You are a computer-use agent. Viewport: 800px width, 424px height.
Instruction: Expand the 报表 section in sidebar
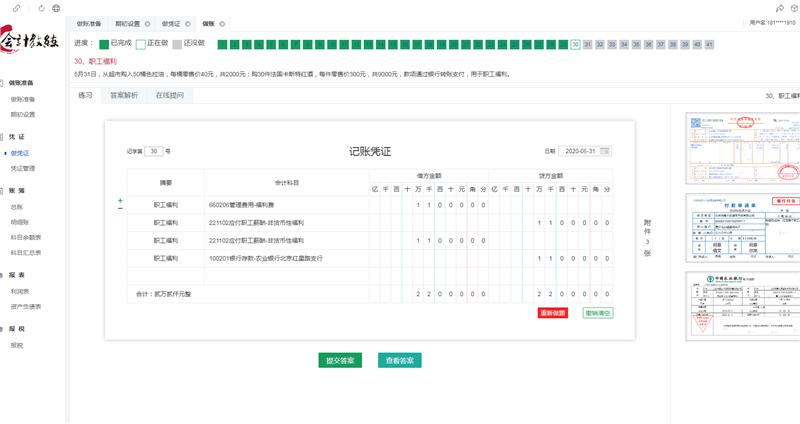pyautogui.click(x=18, y=274)
